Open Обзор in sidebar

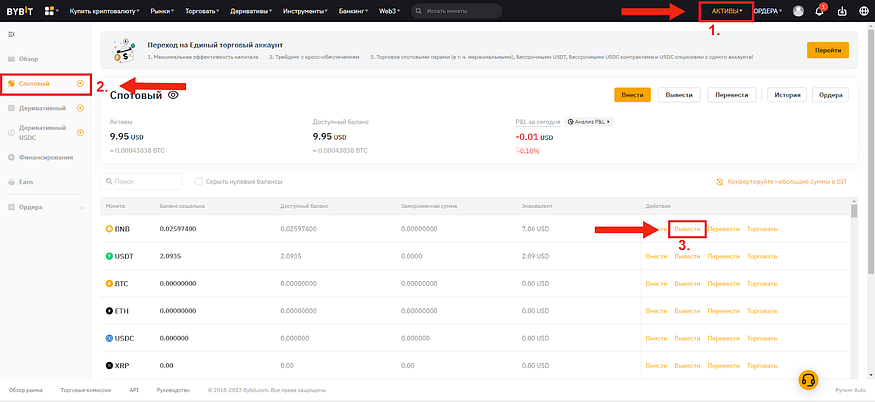(28, 59)
